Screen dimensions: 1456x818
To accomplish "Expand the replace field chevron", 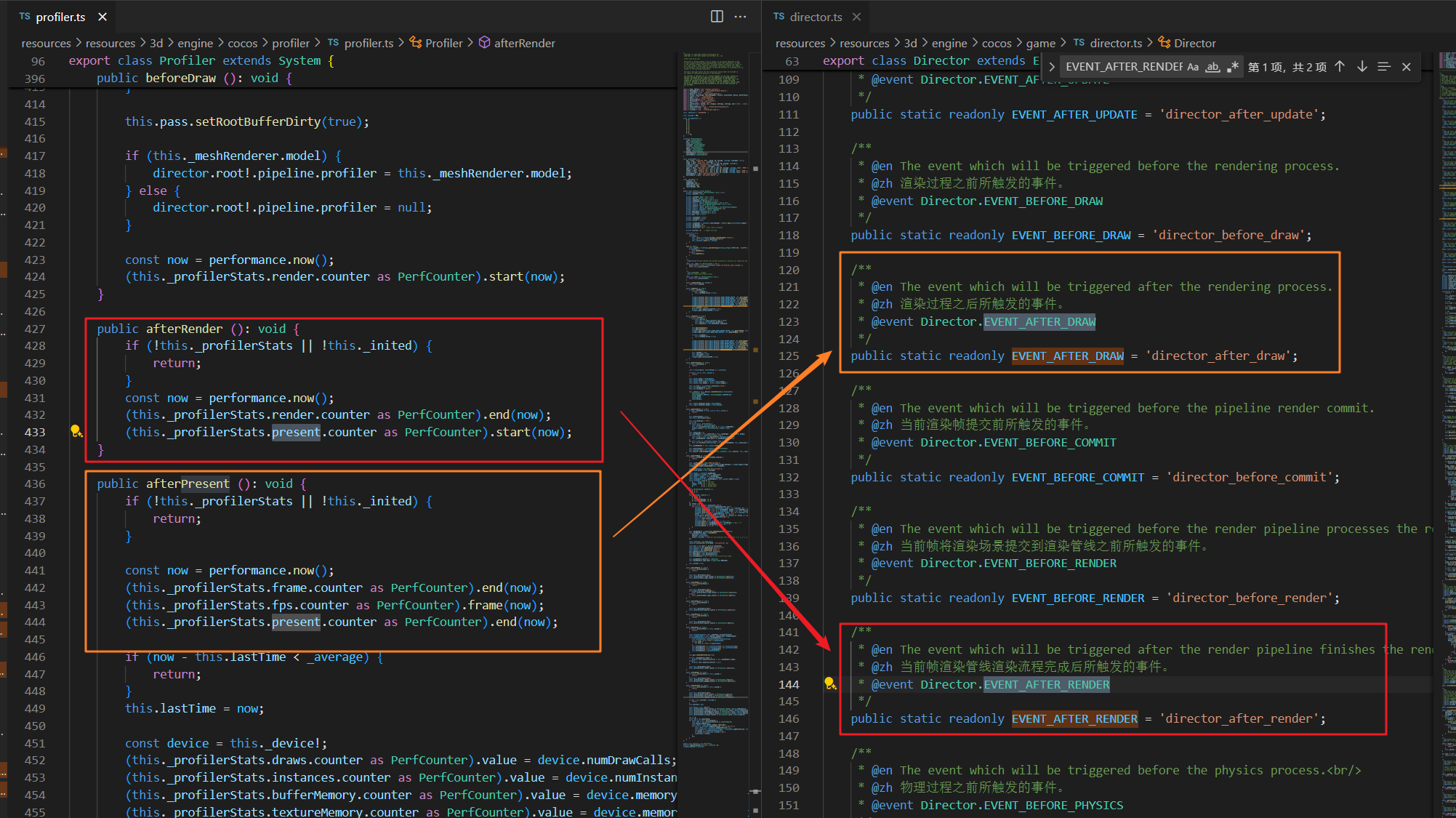I will (x=1051, y=67).
